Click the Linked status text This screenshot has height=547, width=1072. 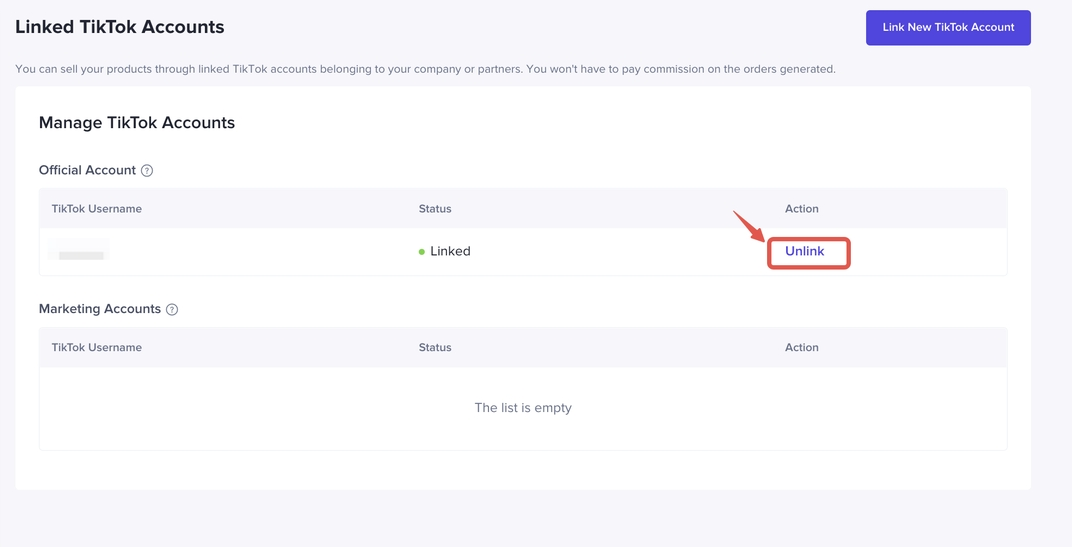(x=450, y=252)
